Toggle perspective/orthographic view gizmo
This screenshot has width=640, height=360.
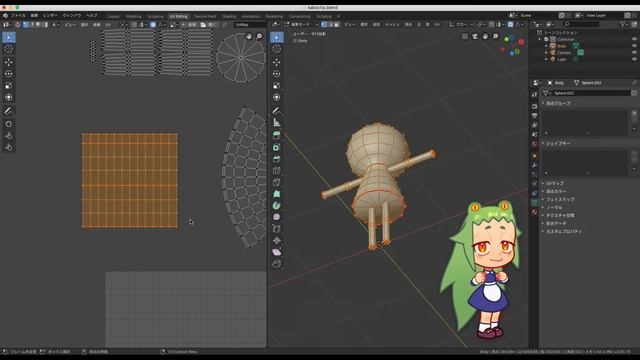click(x=465, y=37)
